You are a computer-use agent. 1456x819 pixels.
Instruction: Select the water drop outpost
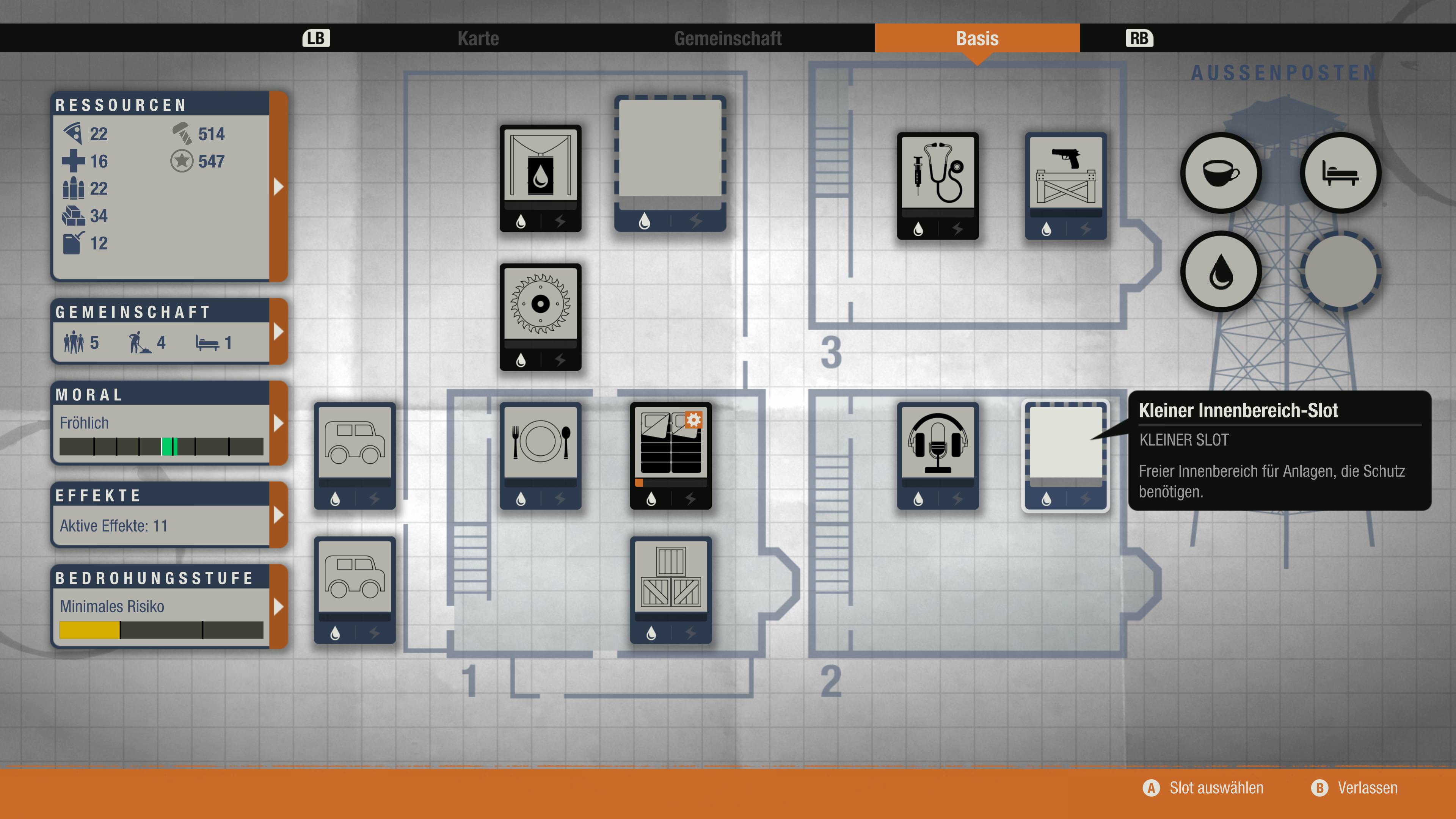pos(1221,271)
